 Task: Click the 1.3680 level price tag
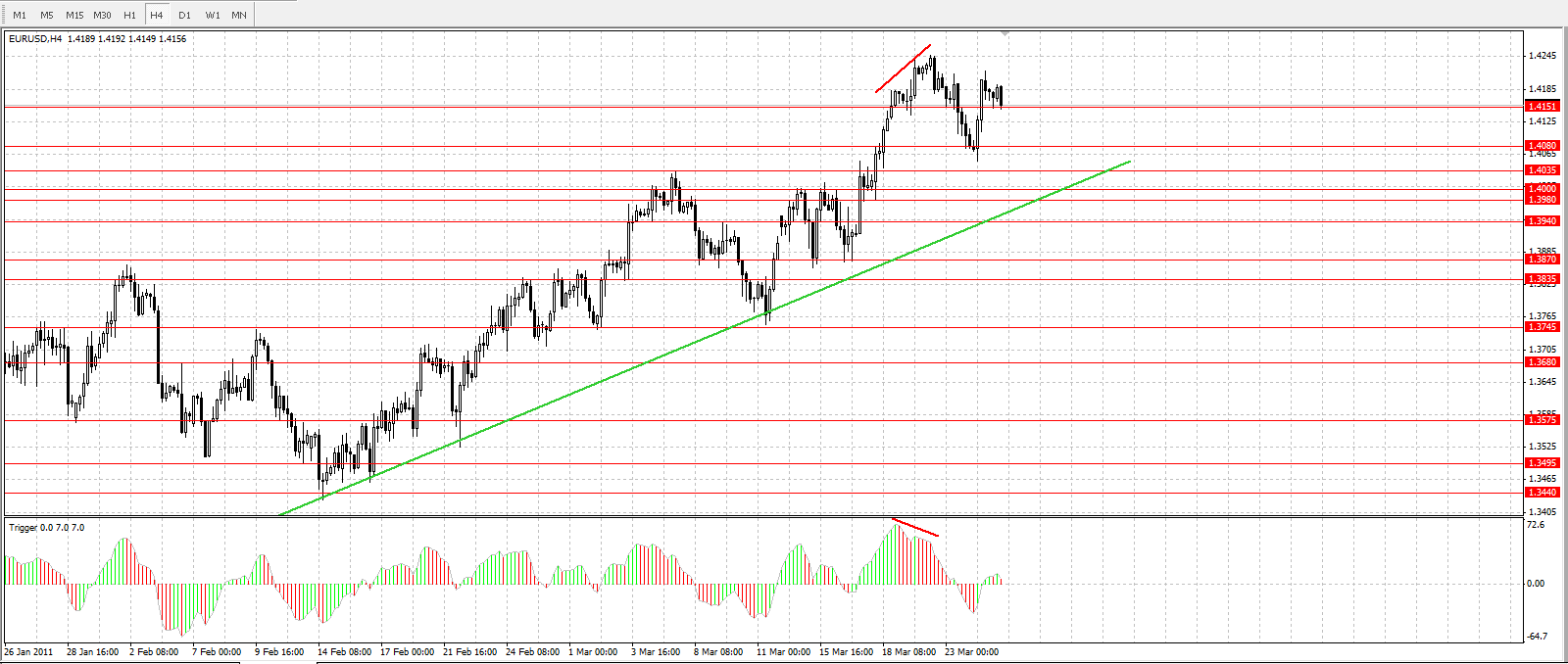tap(1543, 362)
